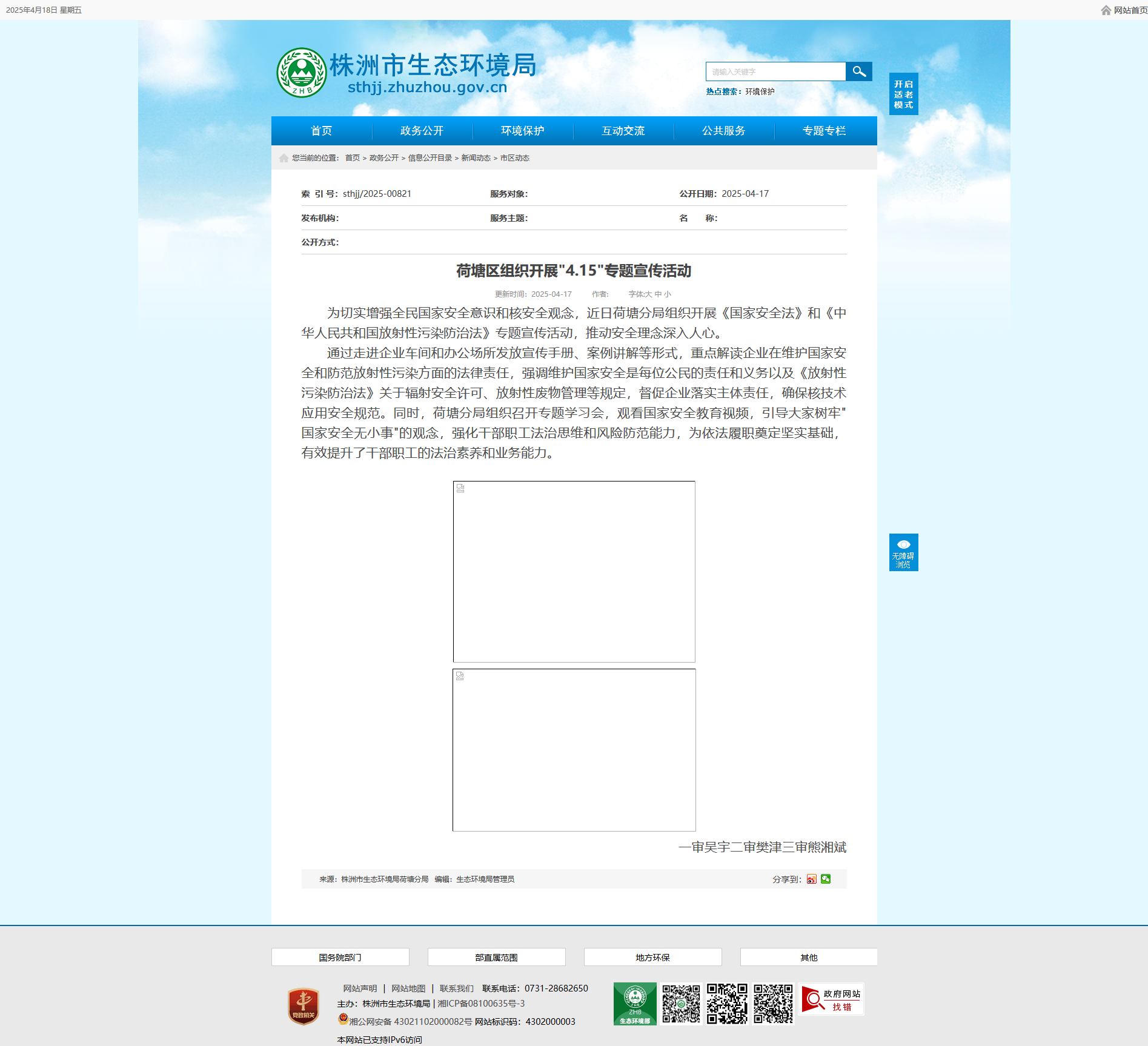Set font size to large (大)
The image size is (1148, 1046).
click(649, 294)
